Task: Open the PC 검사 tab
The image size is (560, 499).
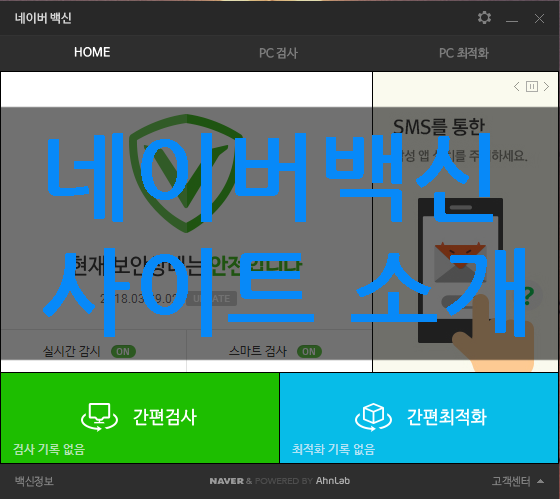Action: pos(278,53)
